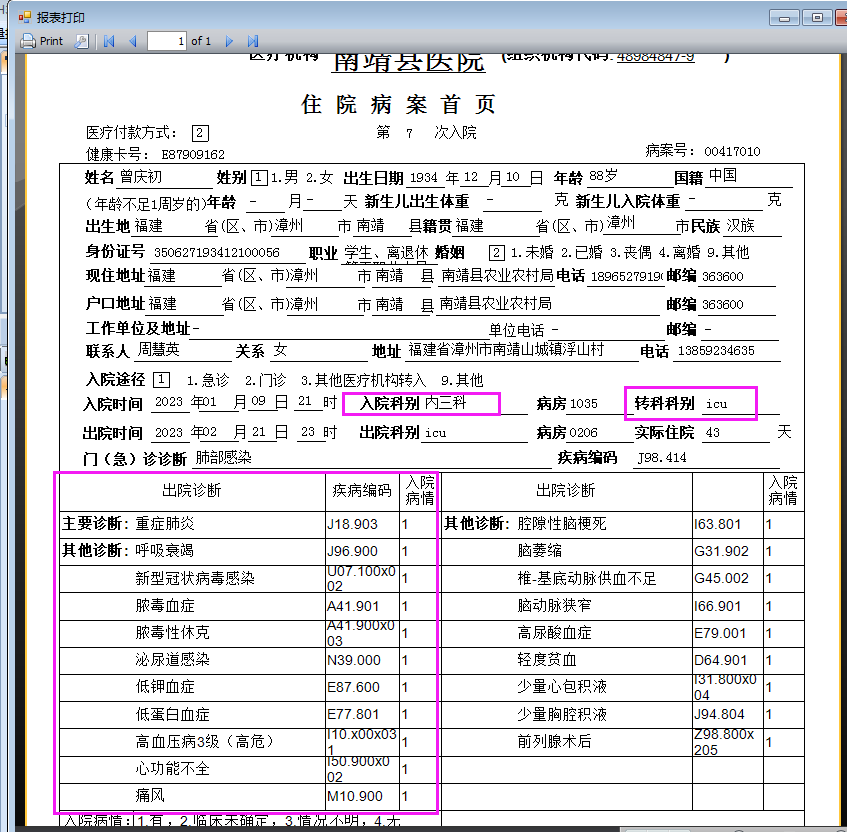Click the discharge ward 0206

tap(583, 433)
